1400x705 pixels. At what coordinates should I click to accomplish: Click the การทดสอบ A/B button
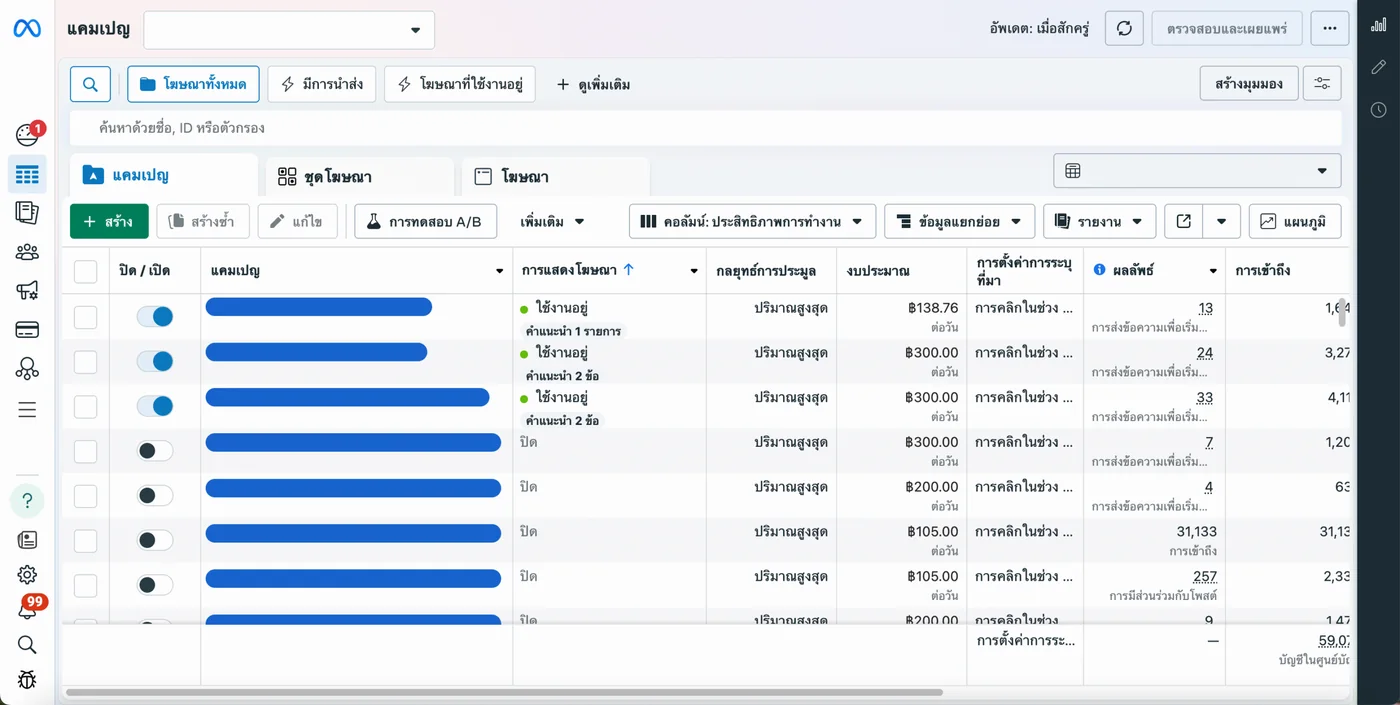(x=425, y=221)
